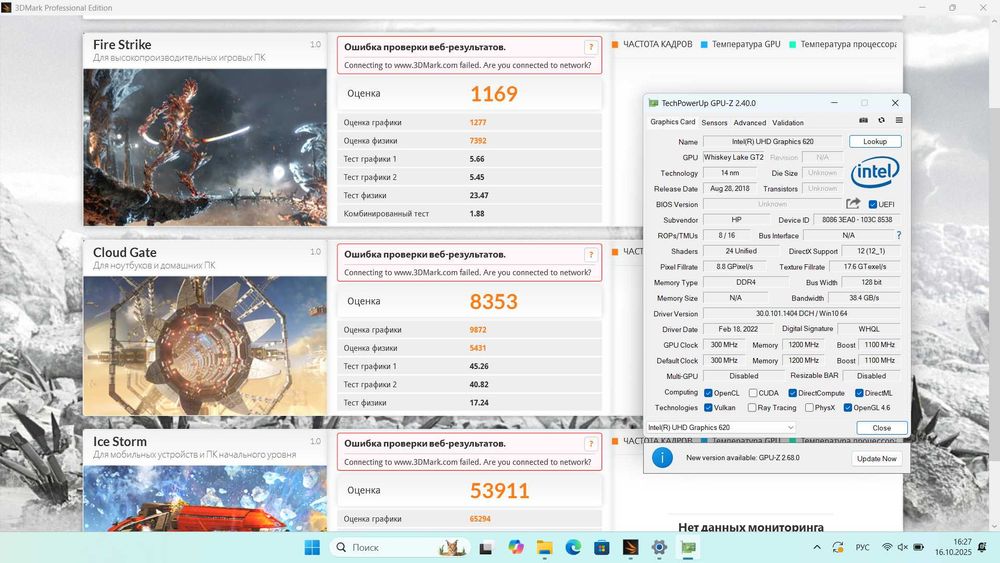
Task: Click muted volume tray icon
Action: click(902, 547)
